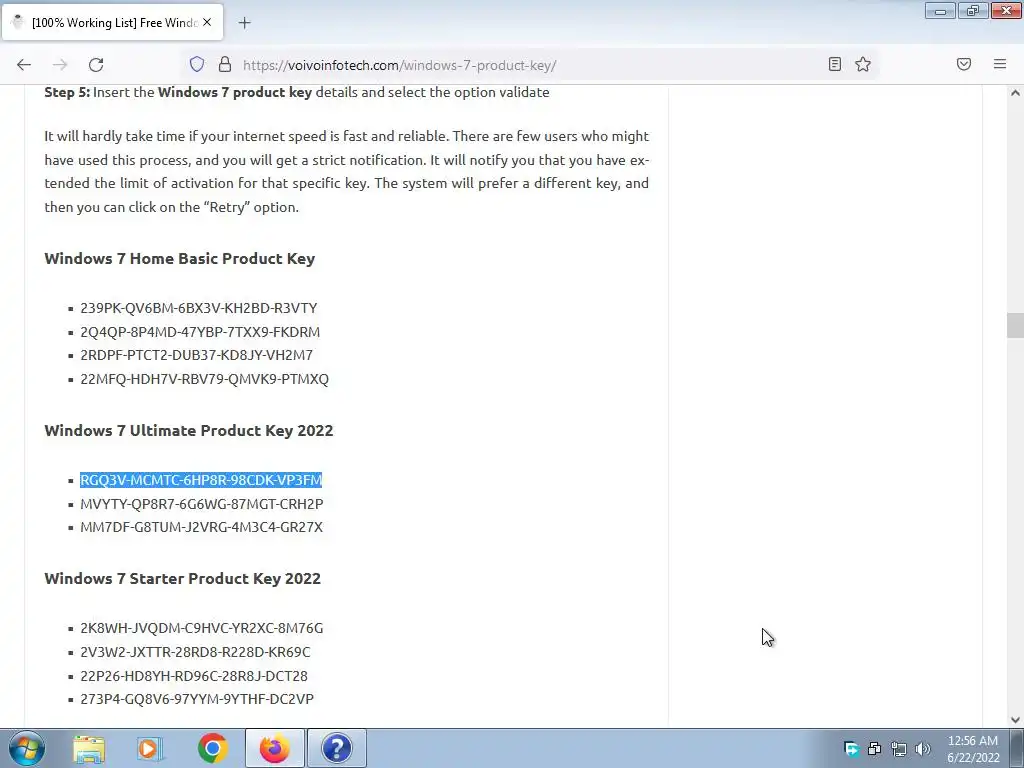Close the Free Windows tab
The image size is (1024, 768).
pos(207,22)
